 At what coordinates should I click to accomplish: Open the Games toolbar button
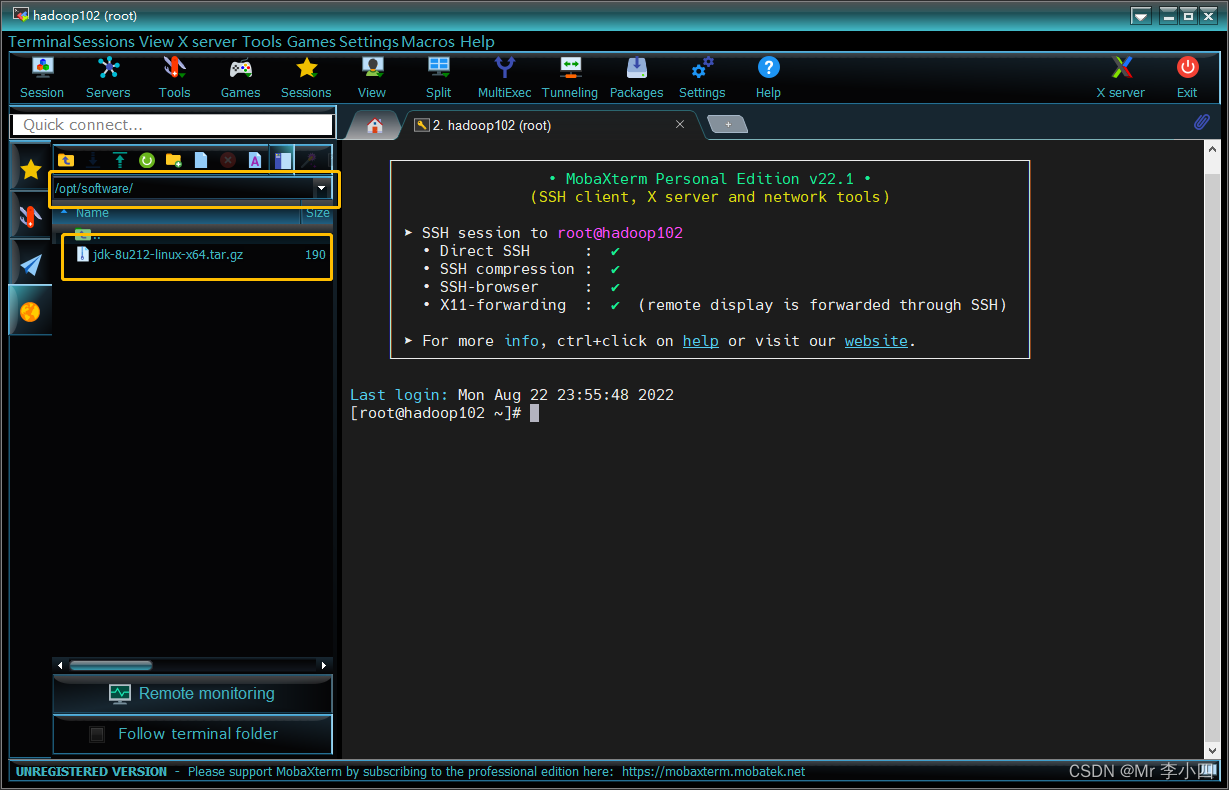tap(240, 78)
